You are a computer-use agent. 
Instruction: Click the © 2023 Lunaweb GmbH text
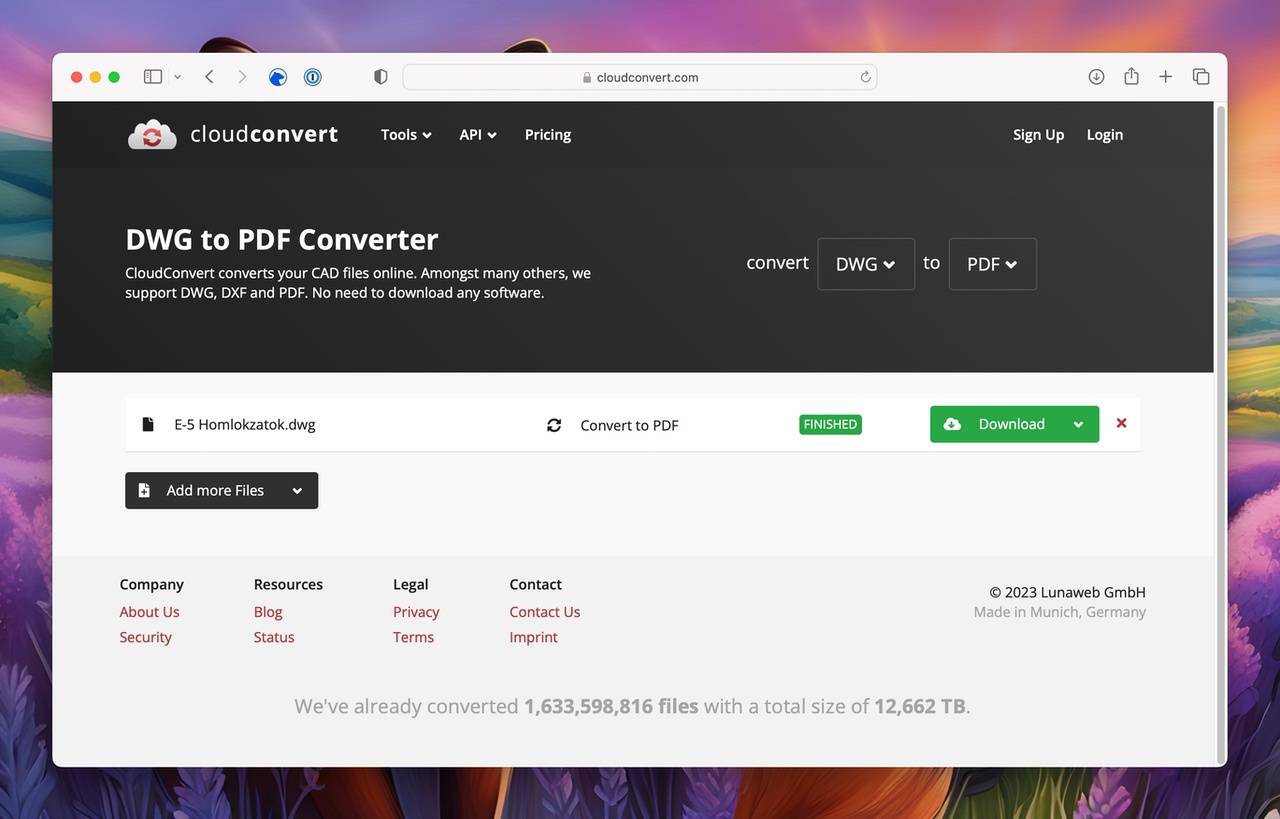click(x=1068, y=592)
